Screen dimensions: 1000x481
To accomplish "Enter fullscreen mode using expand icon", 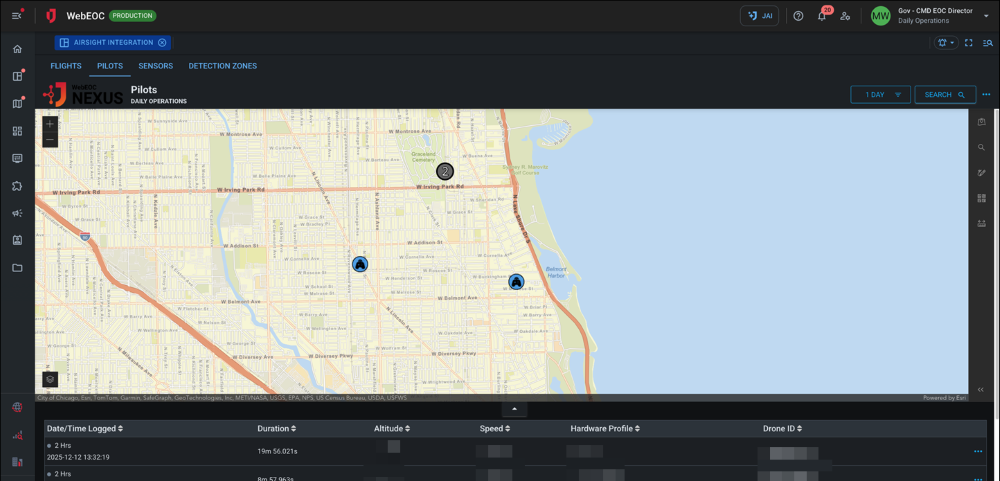I will [x=969, y=43].
